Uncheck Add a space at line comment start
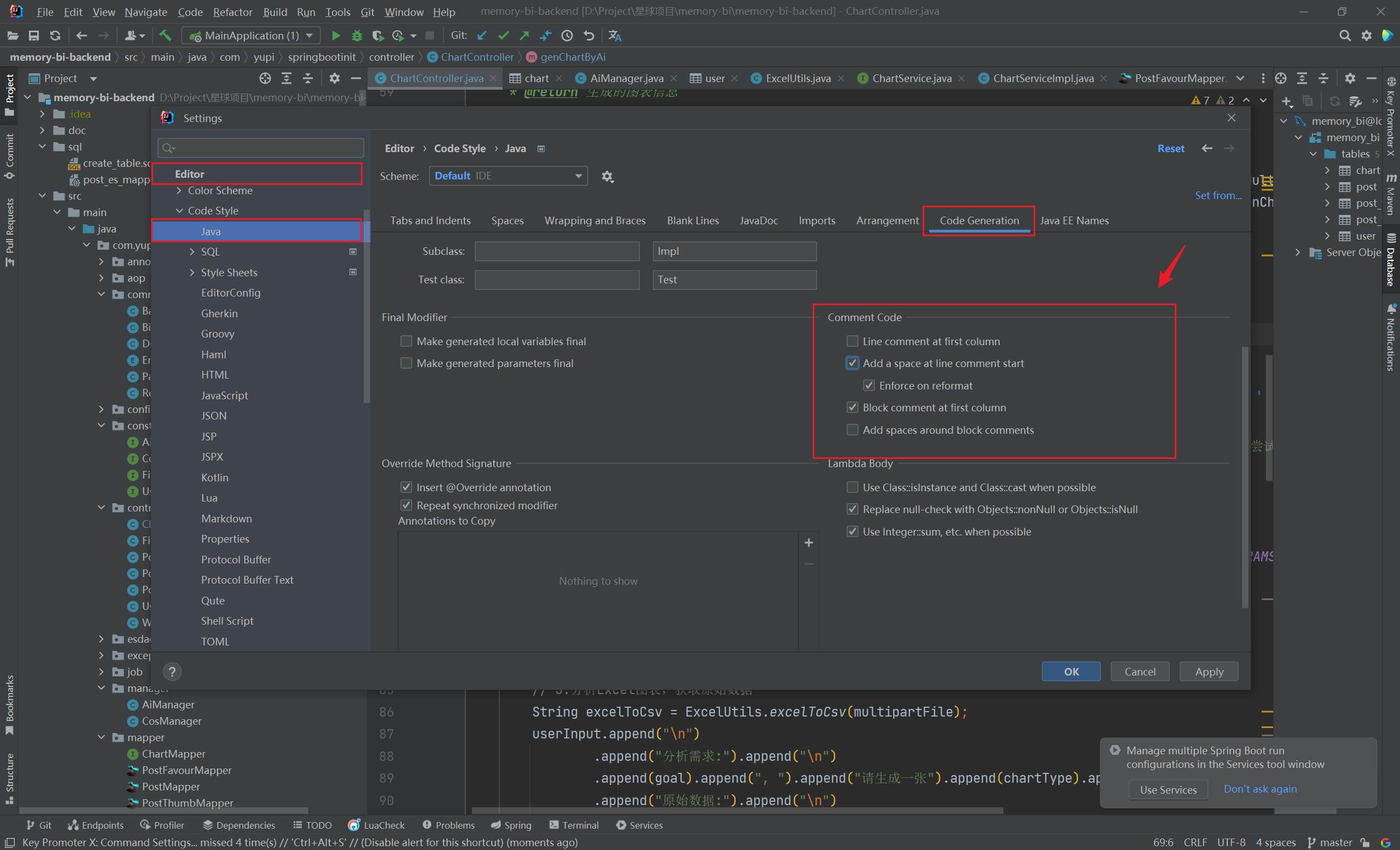1400x850 pixels. tap(852, 363)
